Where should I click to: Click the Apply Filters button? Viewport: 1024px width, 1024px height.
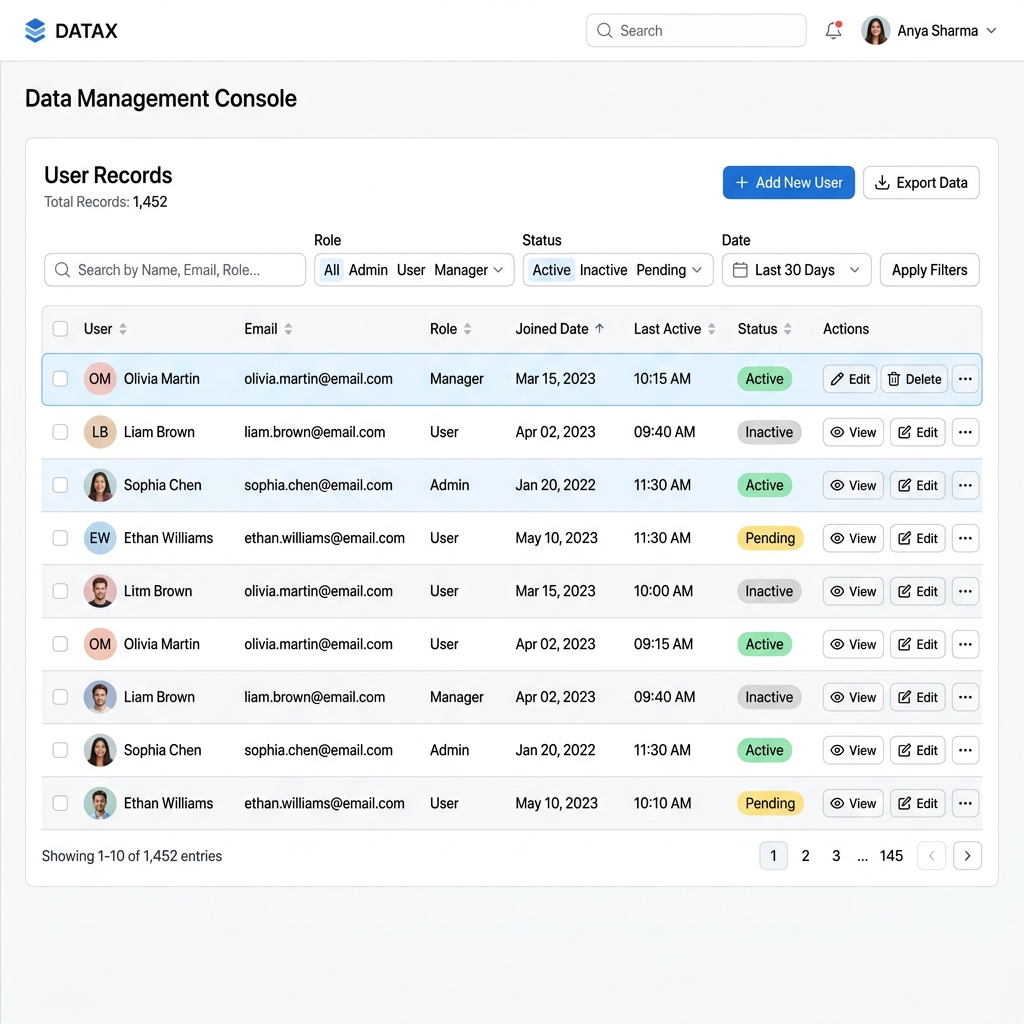point(929,270)
